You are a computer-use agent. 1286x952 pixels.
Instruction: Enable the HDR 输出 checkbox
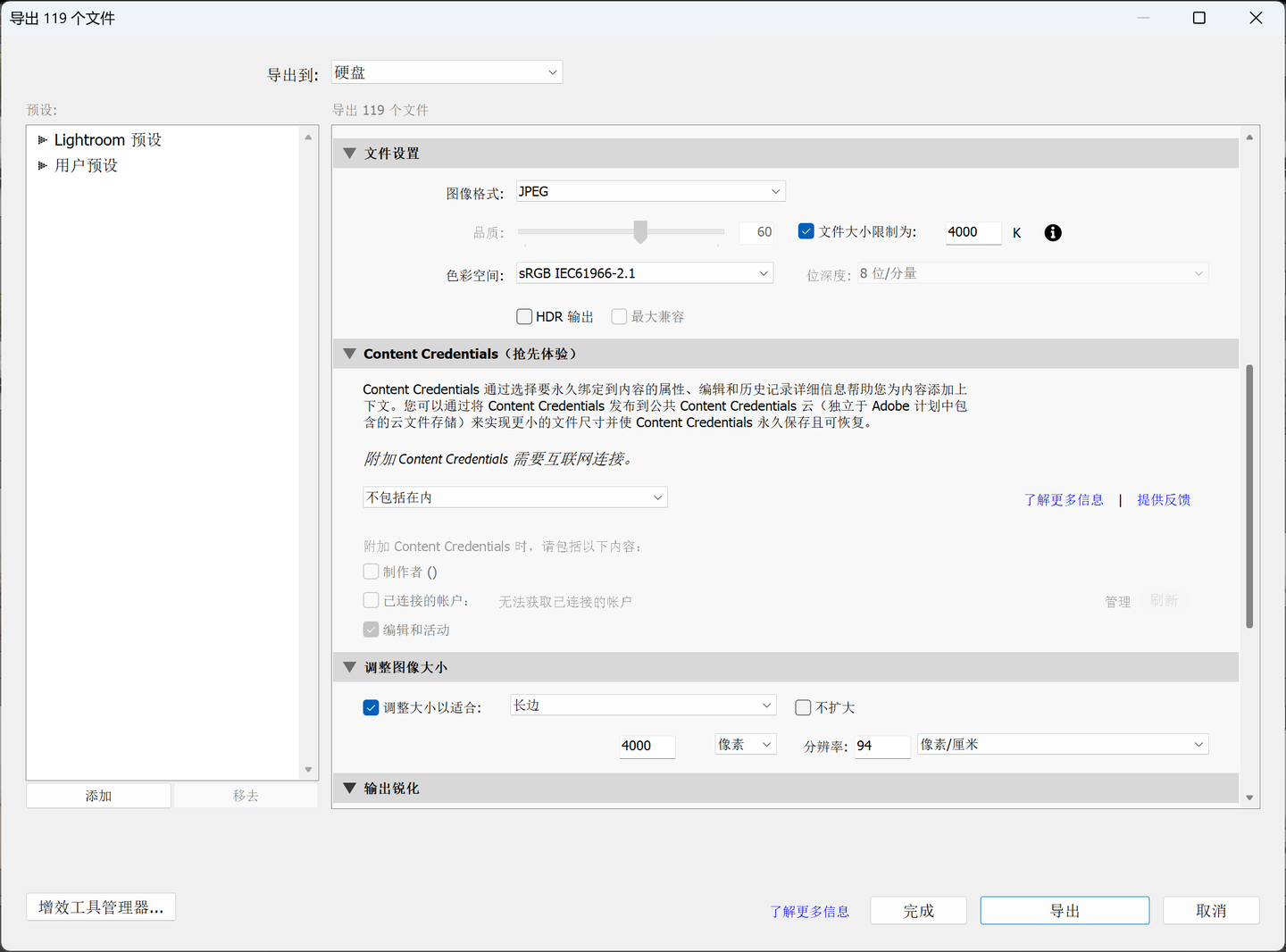point(524,316)
